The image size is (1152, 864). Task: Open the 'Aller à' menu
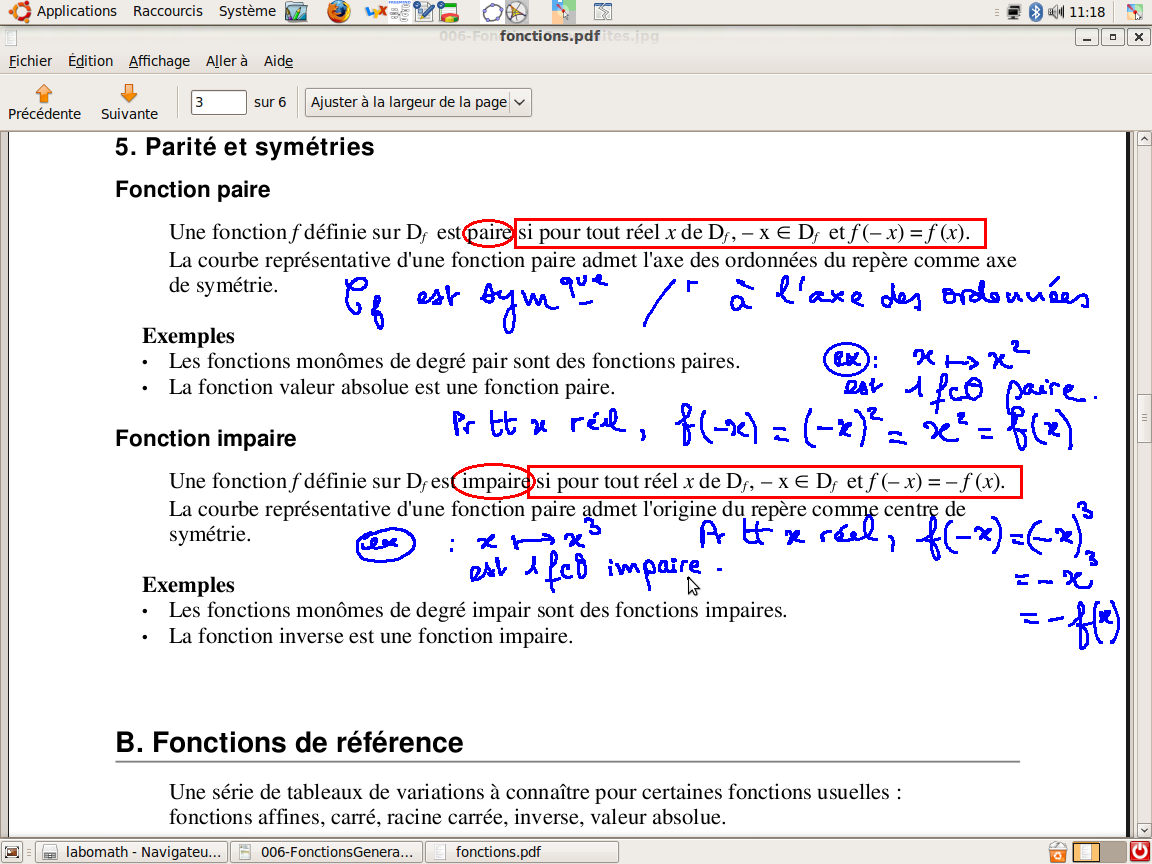tap(227, 61)
